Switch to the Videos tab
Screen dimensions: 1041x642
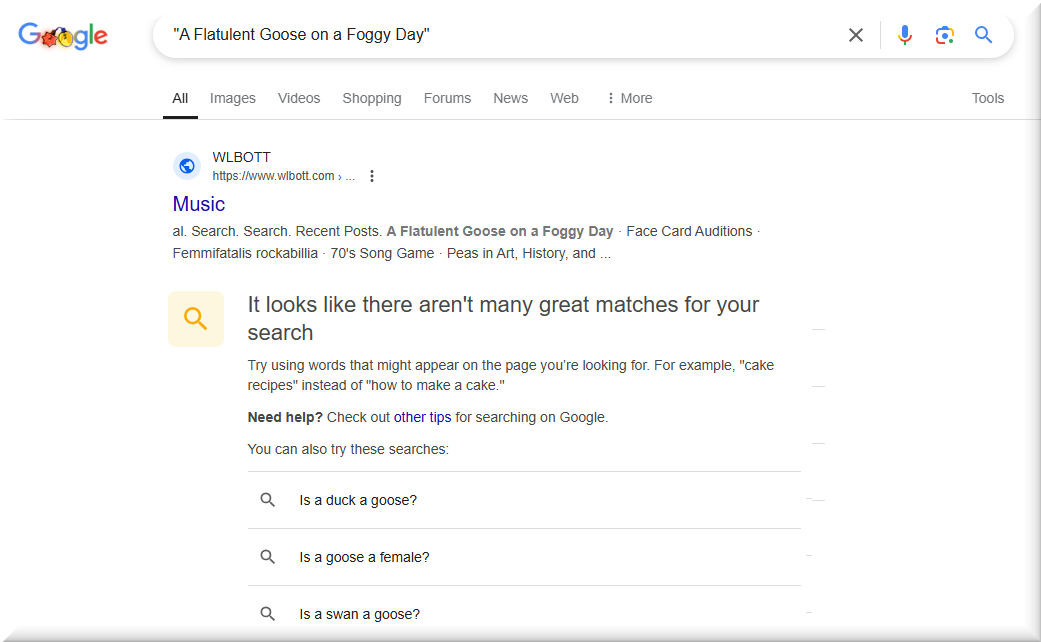[299, 98]
